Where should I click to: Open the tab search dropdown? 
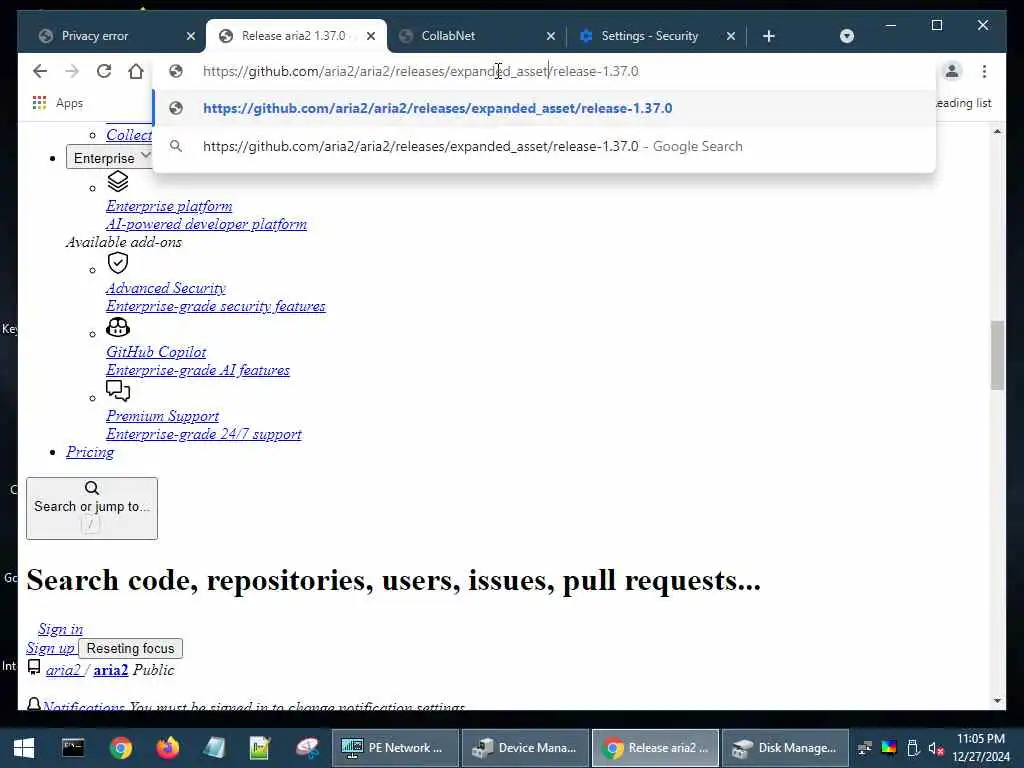click(846, 36)
